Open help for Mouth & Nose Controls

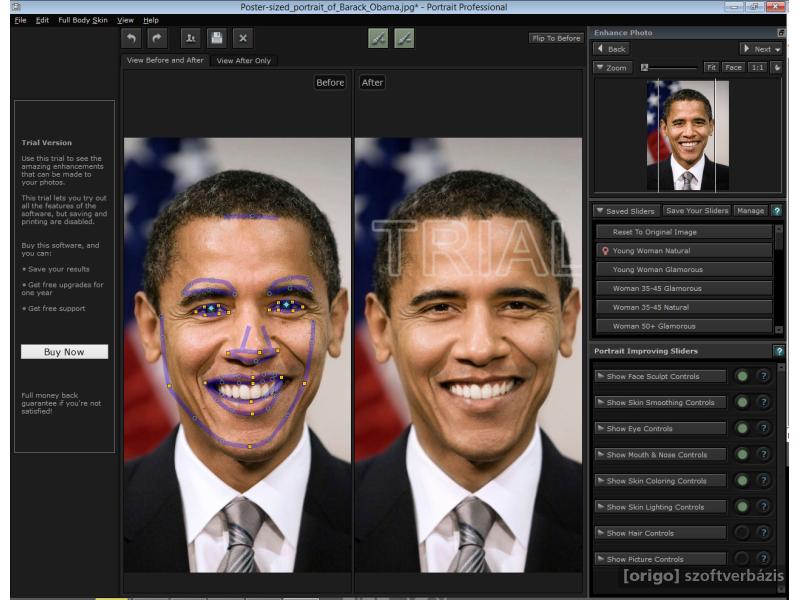tap(764, 455)
